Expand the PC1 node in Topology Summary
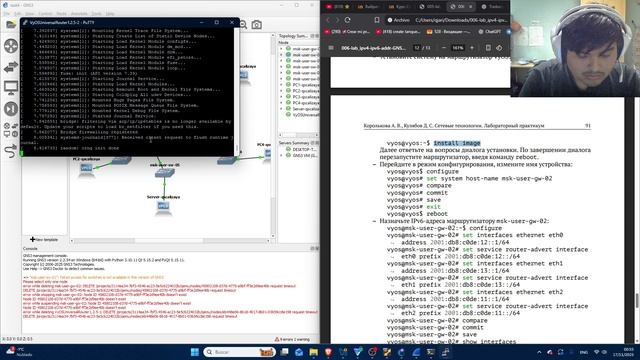Image resolution: width=640 pixels, height=360 pixels. 281,85
